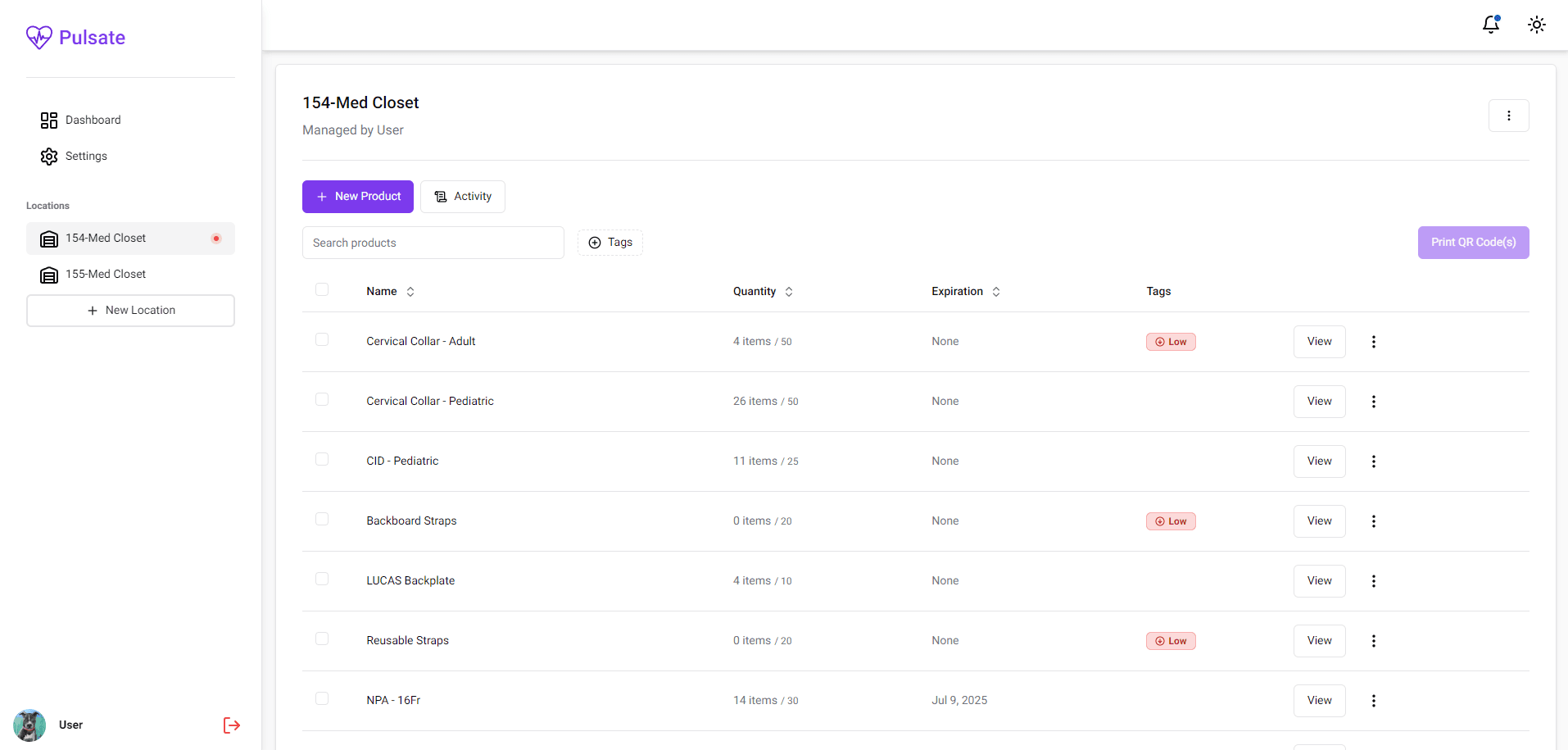Check the LUCAS Backplate row checkbox
The image size is (1568, 750).
point(322,580)
